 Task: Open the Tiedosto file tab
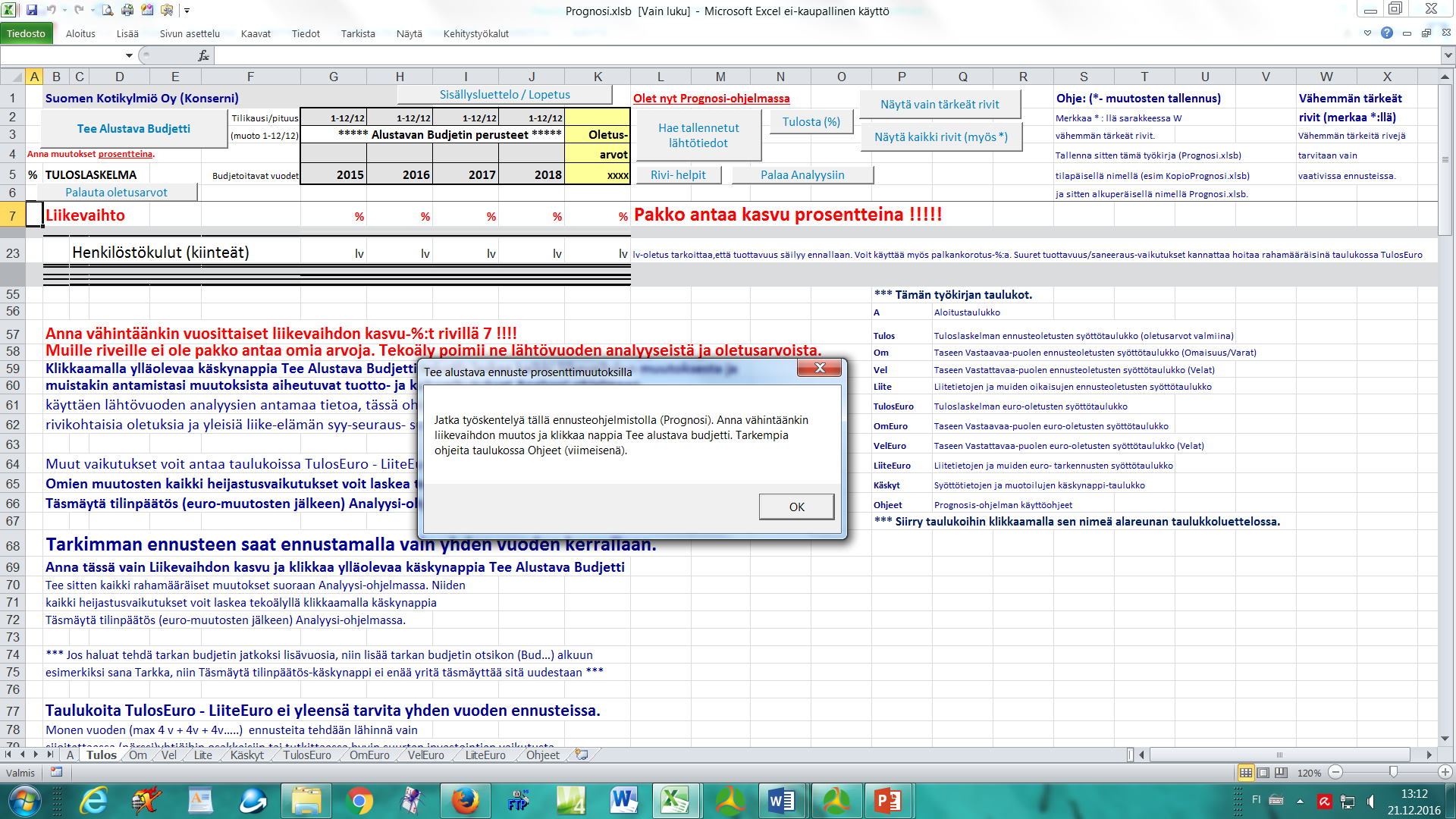tap(26, 33)
